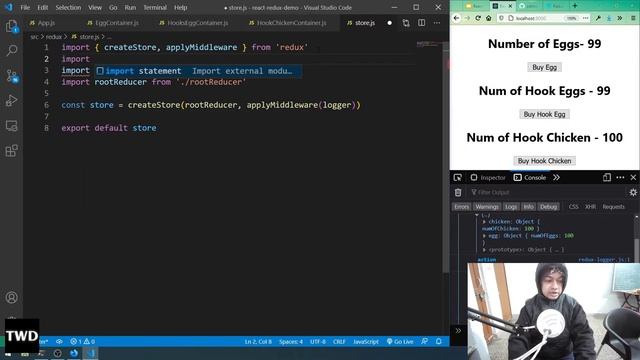The image size is (640, 360).
Task: Toggle the Info filter in the console
Action: tap(529, 207)
